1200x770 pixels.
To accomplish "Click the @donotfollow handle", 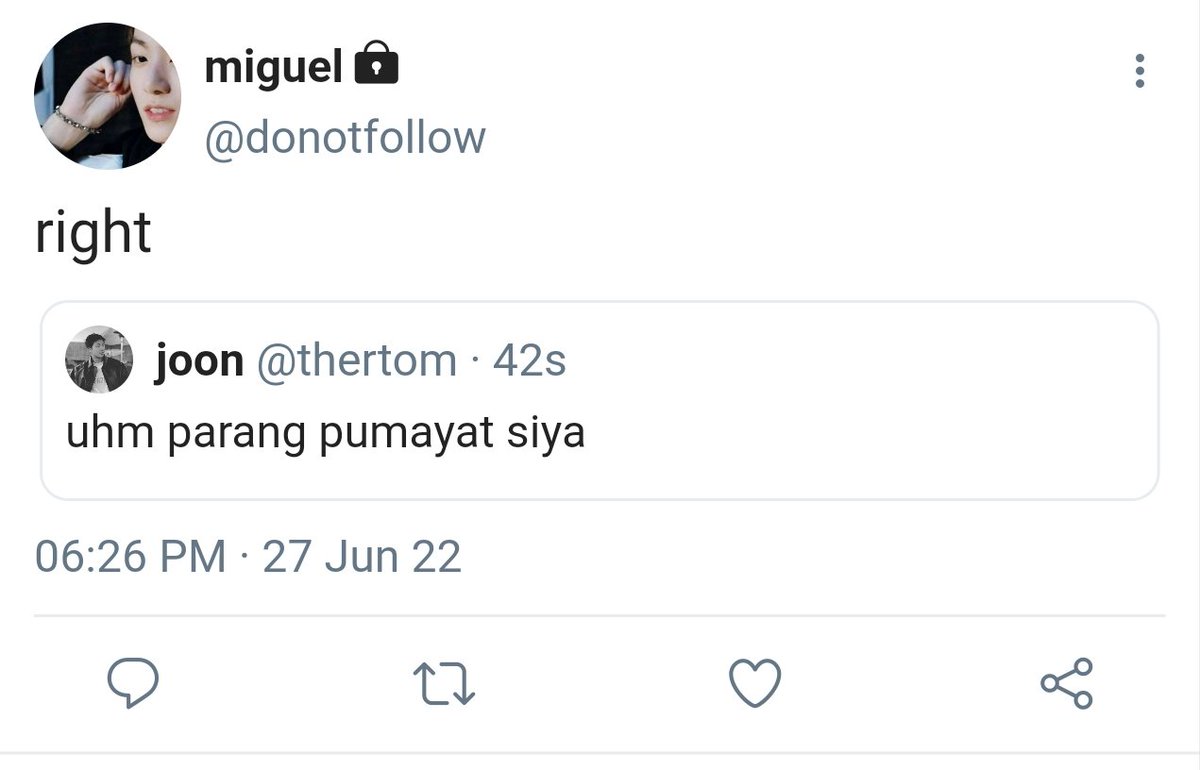I will point(345,138).
